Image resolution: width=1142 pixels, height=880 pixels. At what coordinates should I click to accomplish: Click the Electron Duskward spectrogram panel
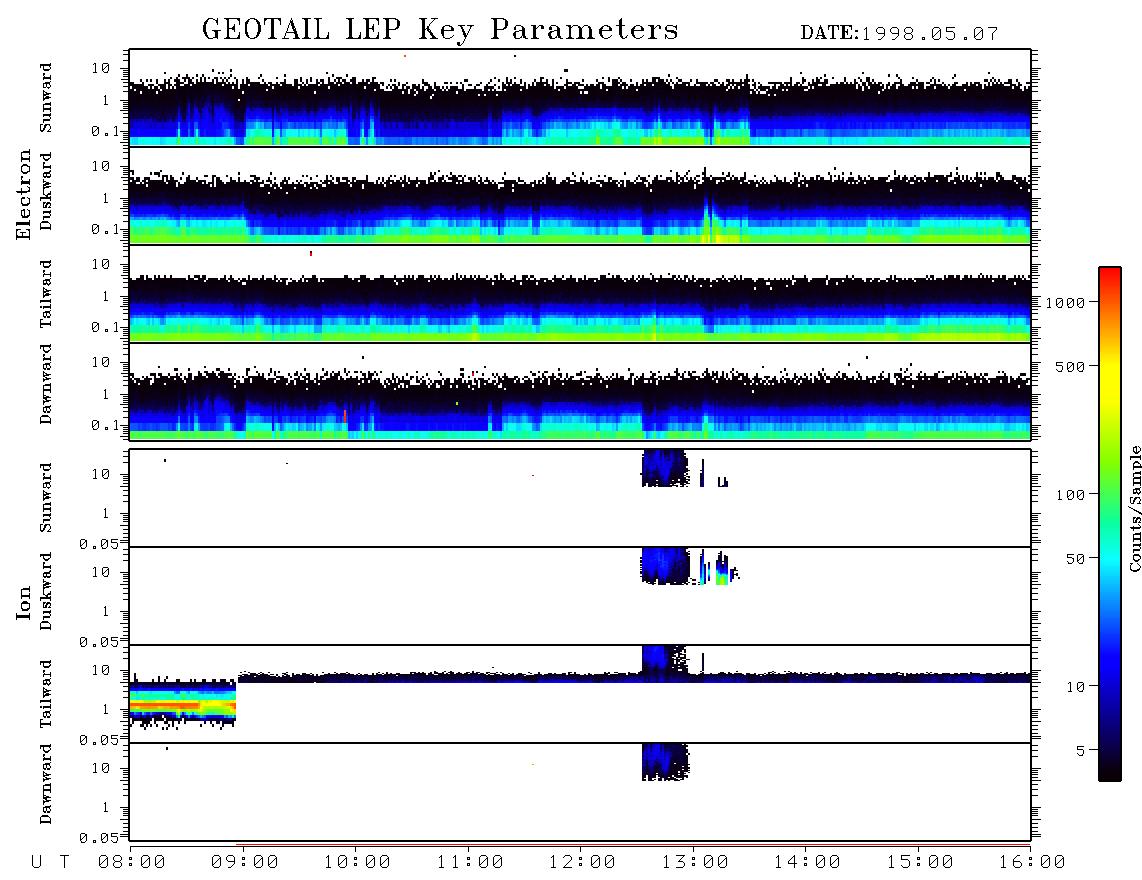(x=580, y=195)
